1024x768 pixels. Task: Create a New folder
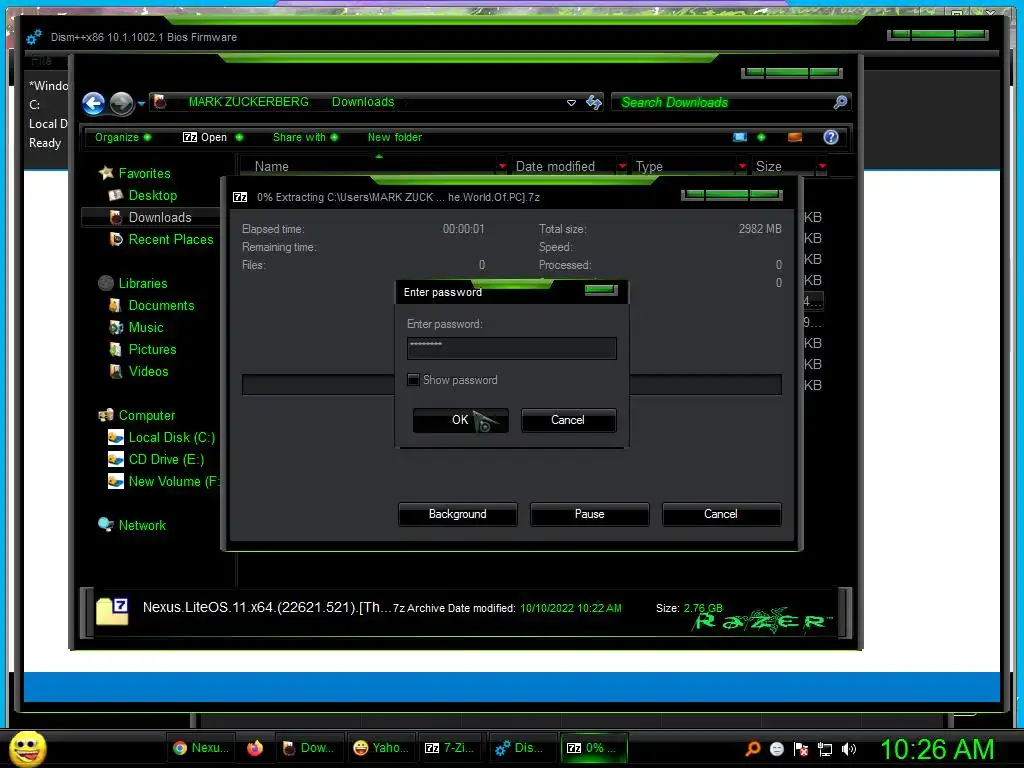tap(394, 137)
